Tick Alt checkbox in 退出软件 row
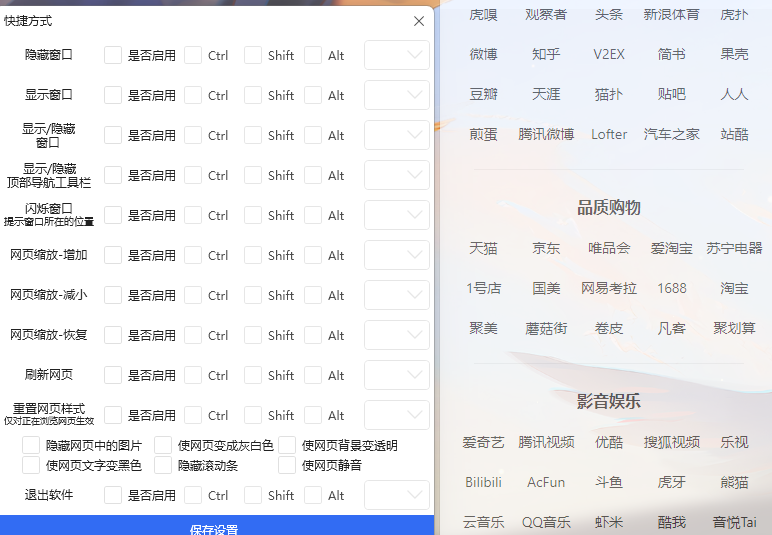 coord(313,495)
